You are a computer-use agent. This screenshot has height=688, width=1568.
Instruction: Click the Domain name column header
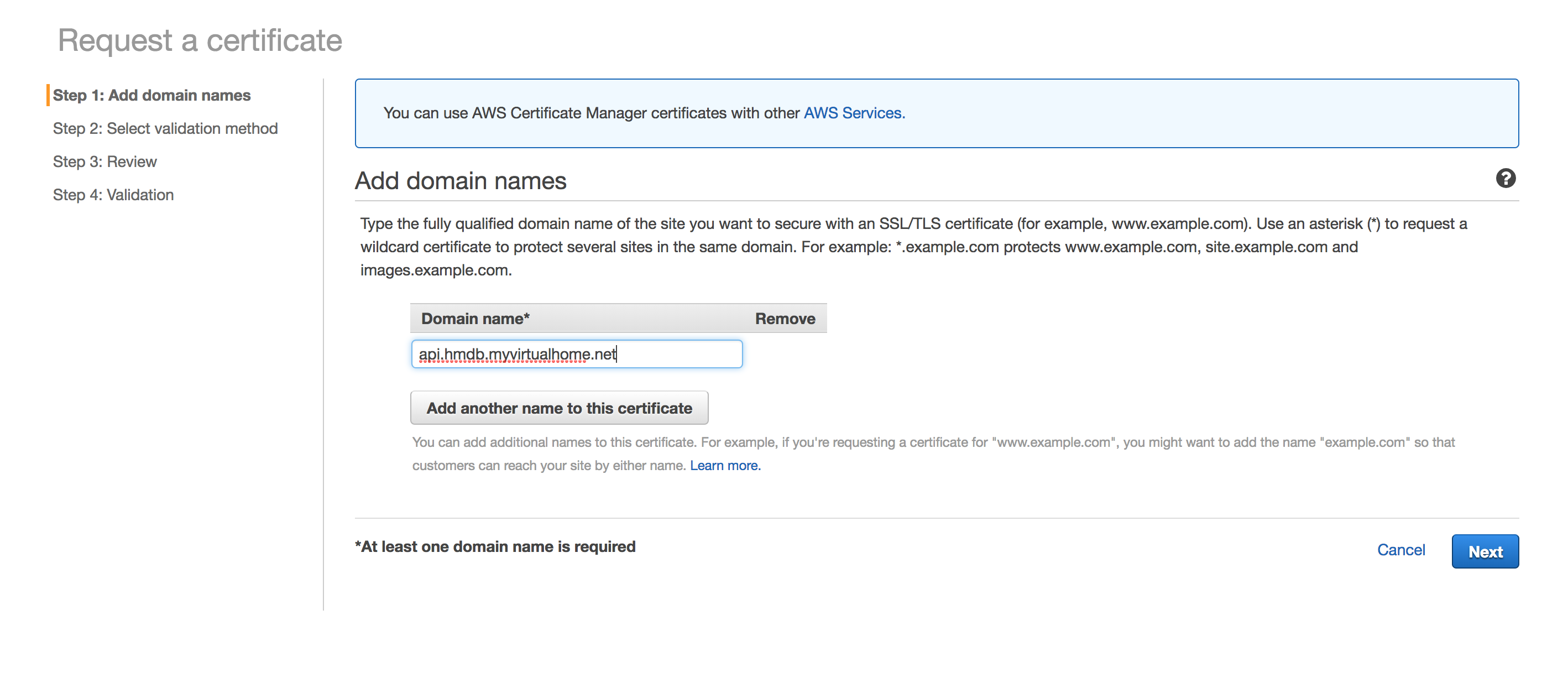point(475,319)
